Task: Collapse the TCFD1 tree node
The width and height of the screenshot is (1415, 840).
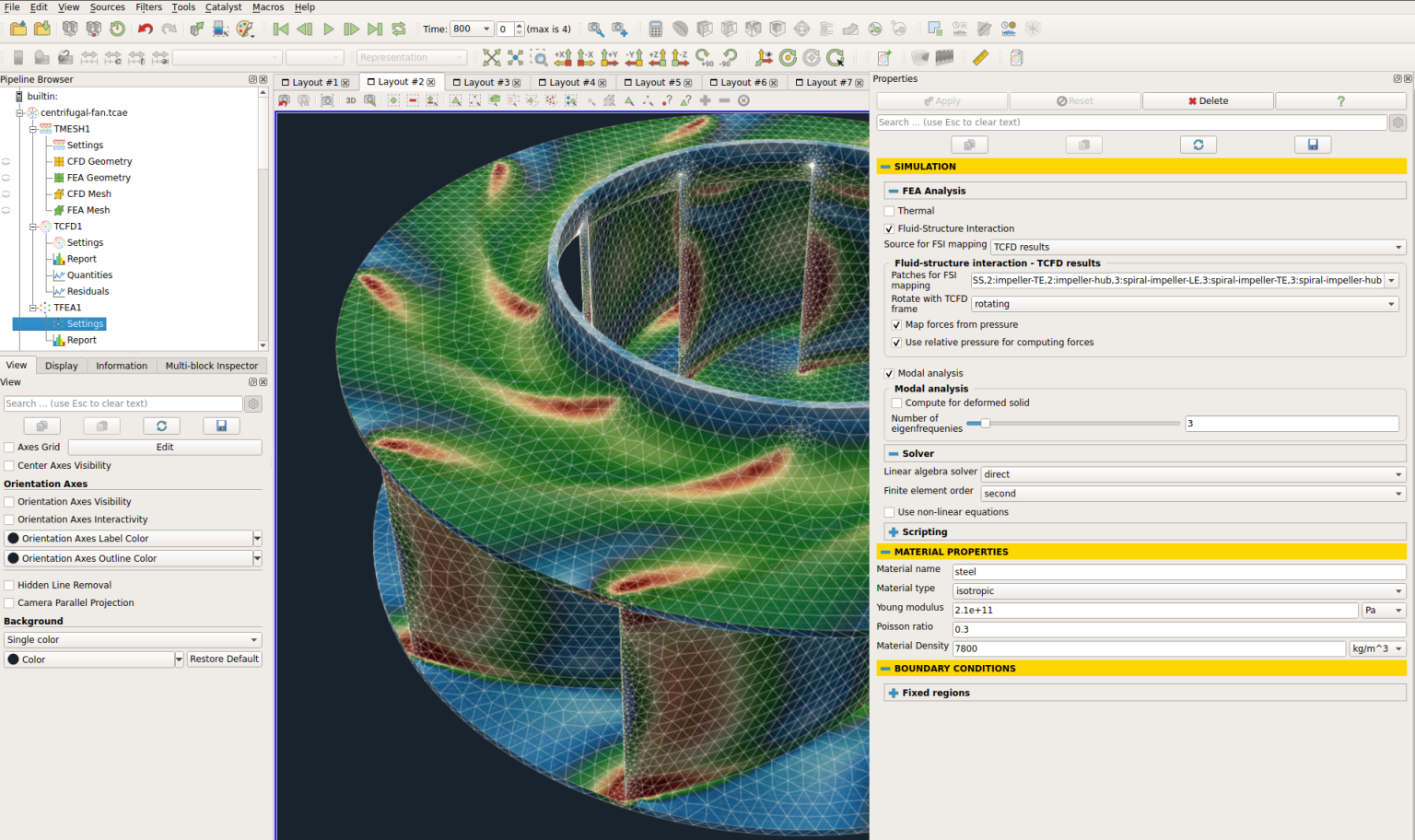Action: click(x=32, y=226)
